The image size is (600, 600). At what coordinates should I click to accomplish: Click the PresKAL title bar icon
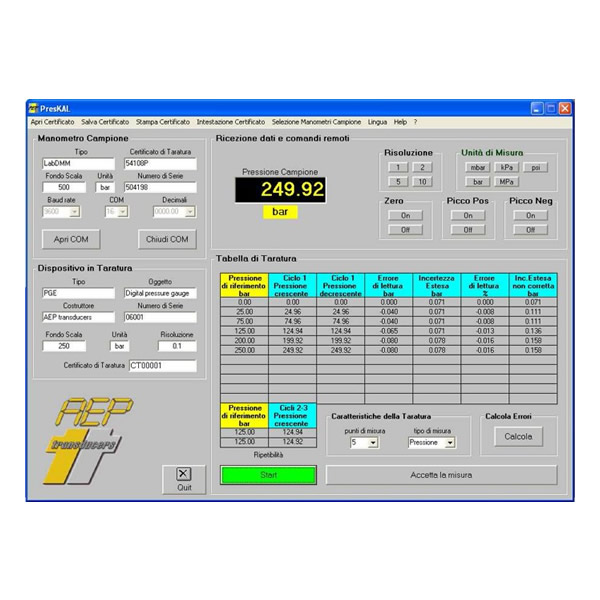pyautogui.click(x=33, y=107)
